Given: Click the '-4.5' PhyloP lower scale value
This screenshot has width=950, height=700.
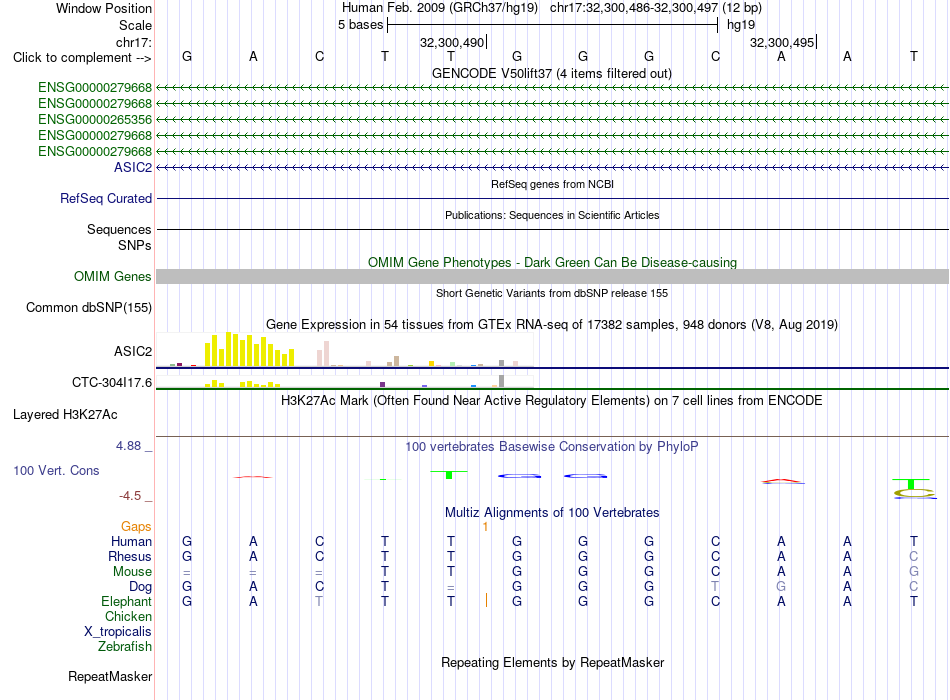Looking at the screenshot, I should [130, 496].
